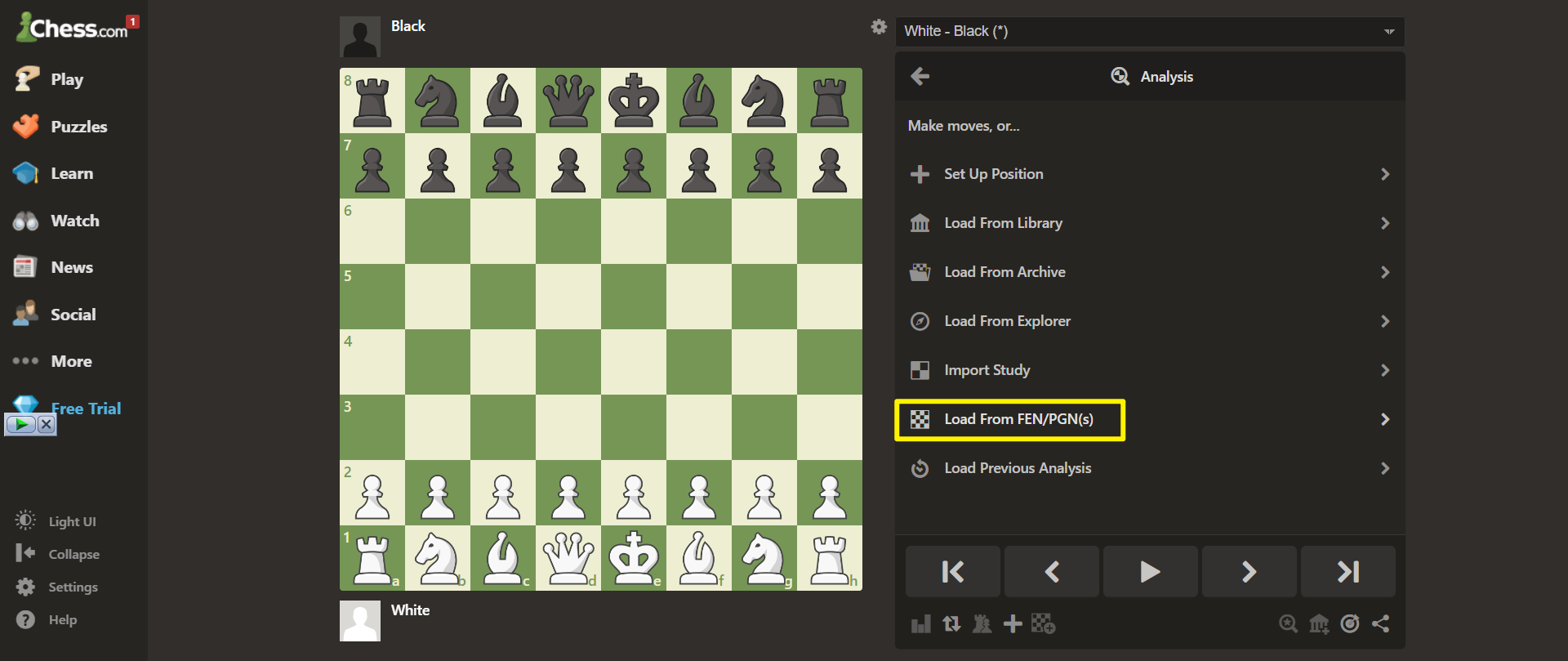The height and width of the screenshot is (661, 1568).
Task: Select the white knight on g1
Action: (764, 558)
